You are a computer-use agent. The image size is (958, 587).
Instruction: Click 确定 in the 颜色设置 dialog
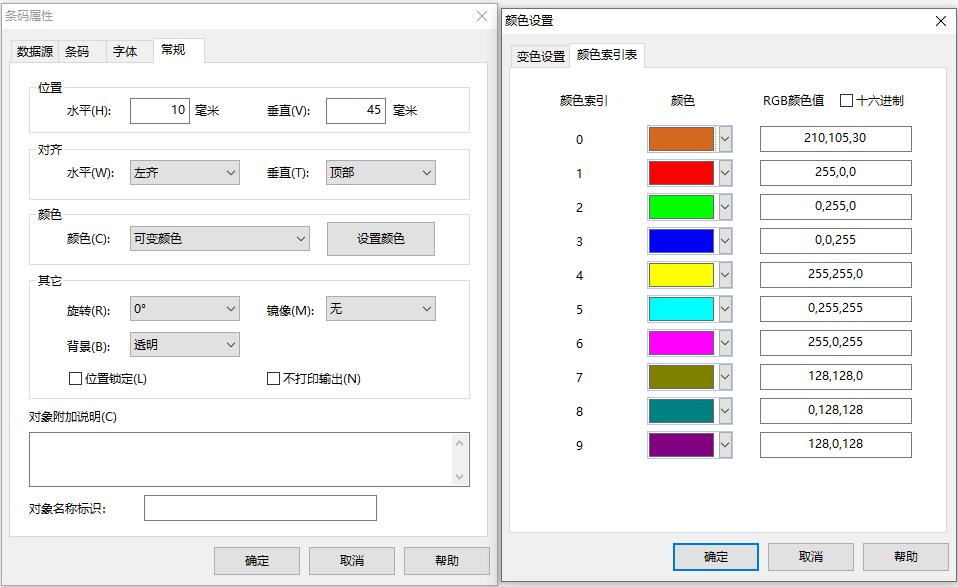click(x=716, y=557)
